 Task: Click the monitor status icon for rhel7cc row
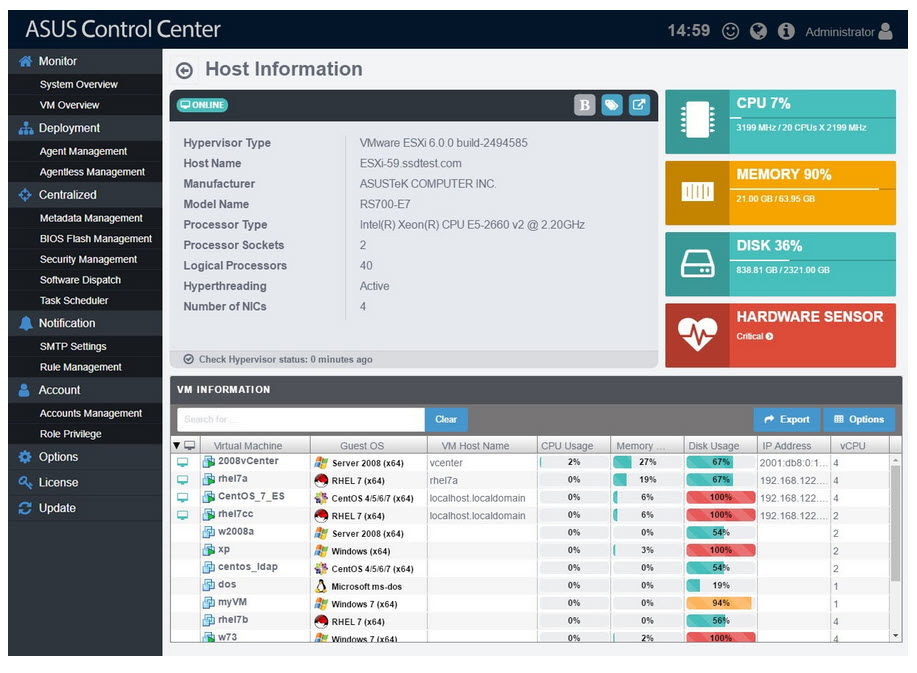[x=183, y=515]
